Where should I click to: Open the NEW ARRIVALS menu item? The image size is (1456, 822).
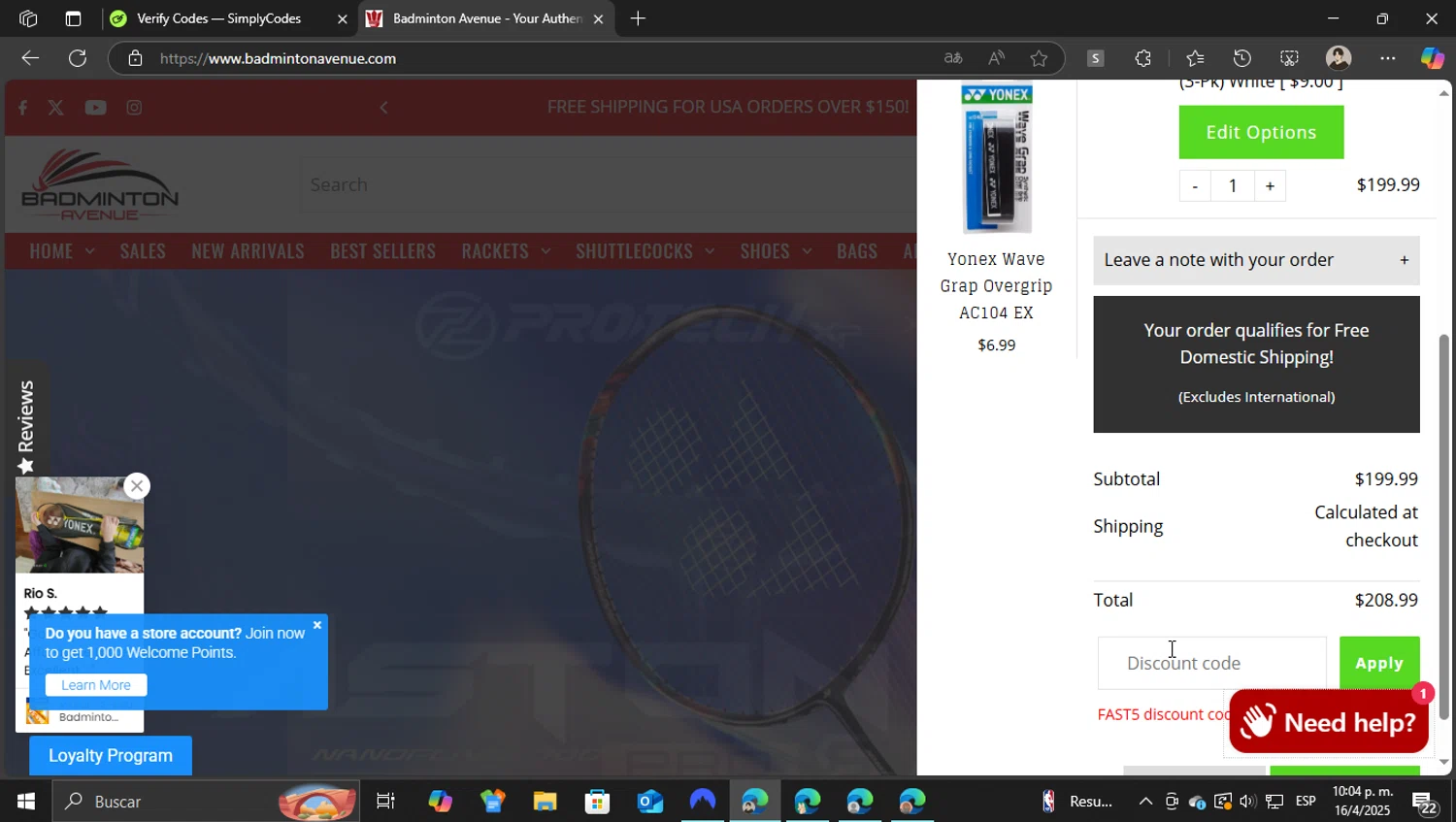(248, 251)
